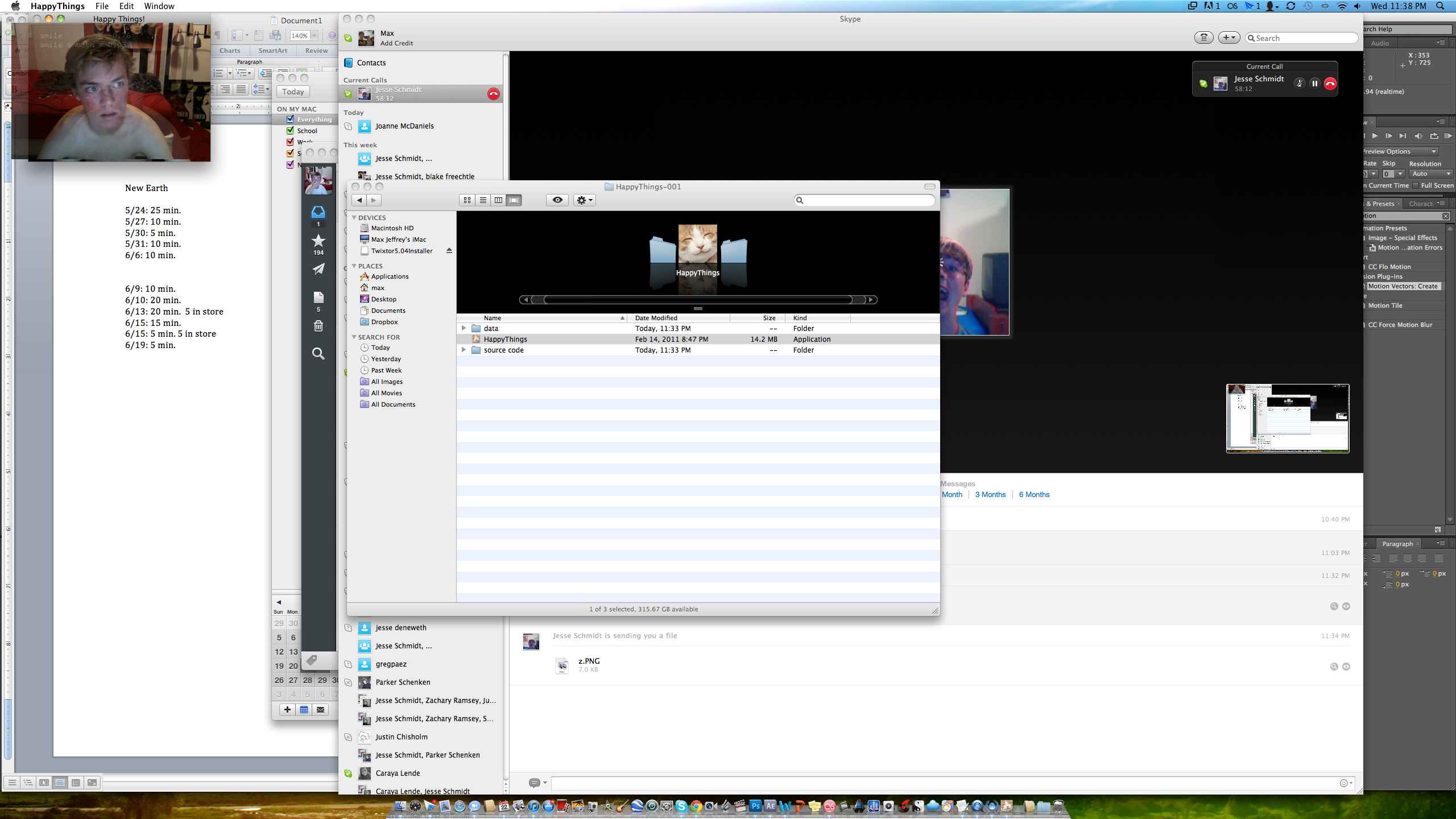
Task: Switch Finder to Cover Flow view
Action: 514,200
